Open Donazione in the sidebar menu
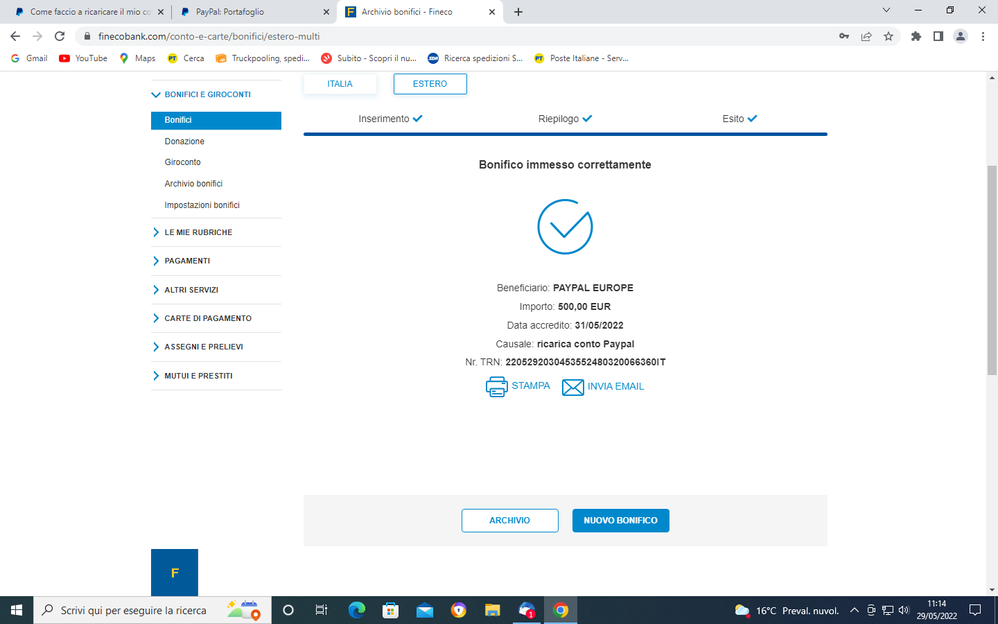 [x=185, y=141]
